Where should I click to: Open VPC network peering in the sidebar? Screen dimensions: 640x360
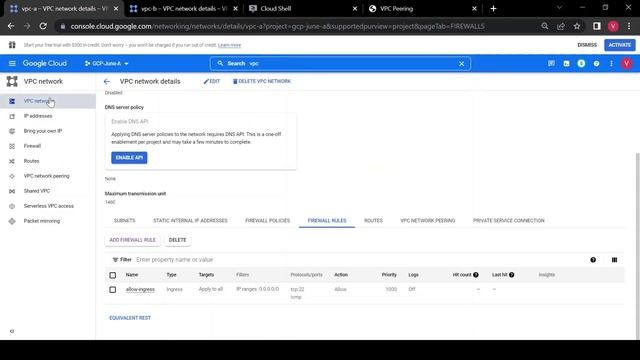click(48, 176)
